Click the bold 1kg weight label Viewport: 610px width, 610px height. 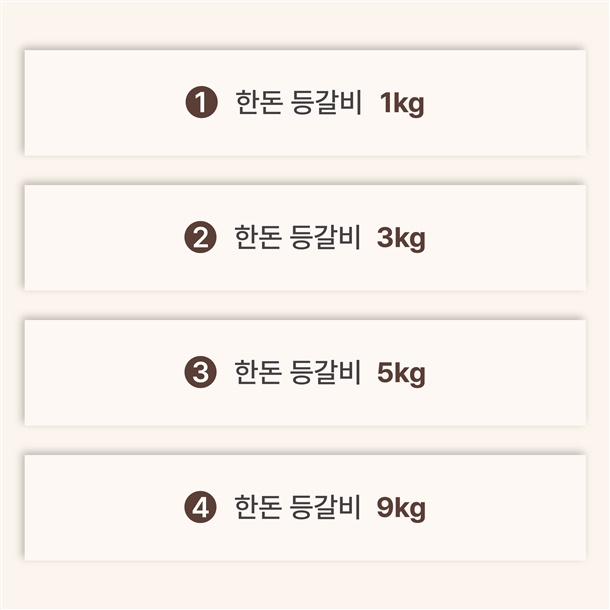tap(402, 104)
